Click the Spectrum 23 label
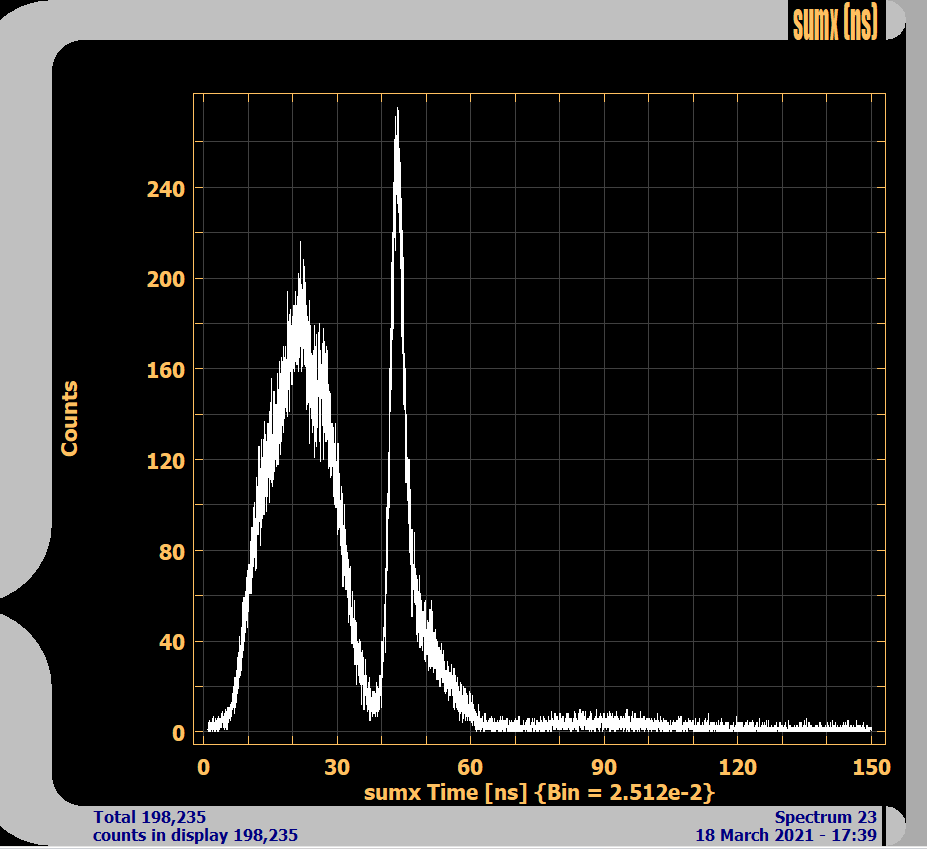Screen dimensions: 927x849 tap(825, 817)
